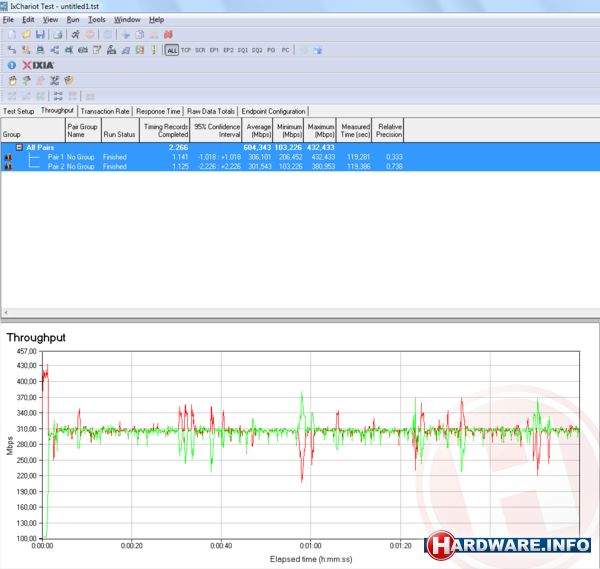
Task: Click the Minimum (Mbps) column header
Action: click(288, 130)
